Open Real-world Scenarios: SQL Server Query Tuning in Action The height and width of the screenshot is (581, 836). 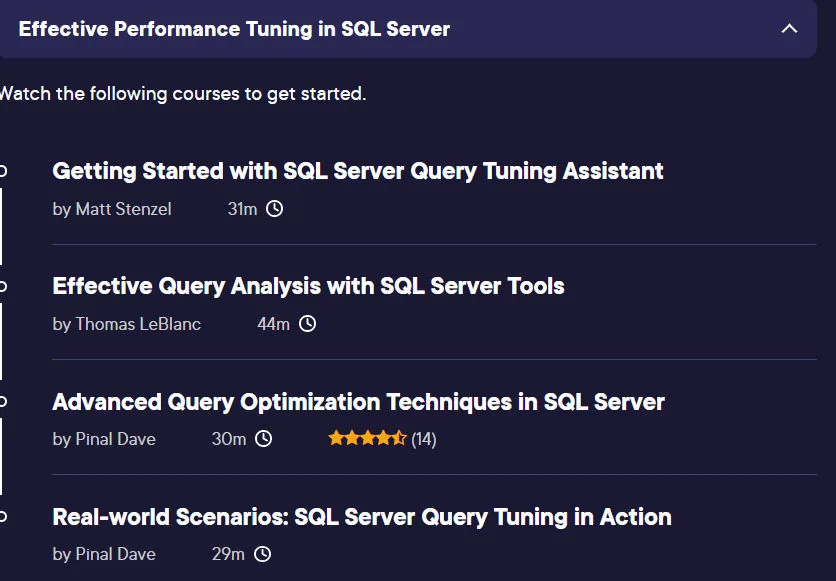[362, 517]
